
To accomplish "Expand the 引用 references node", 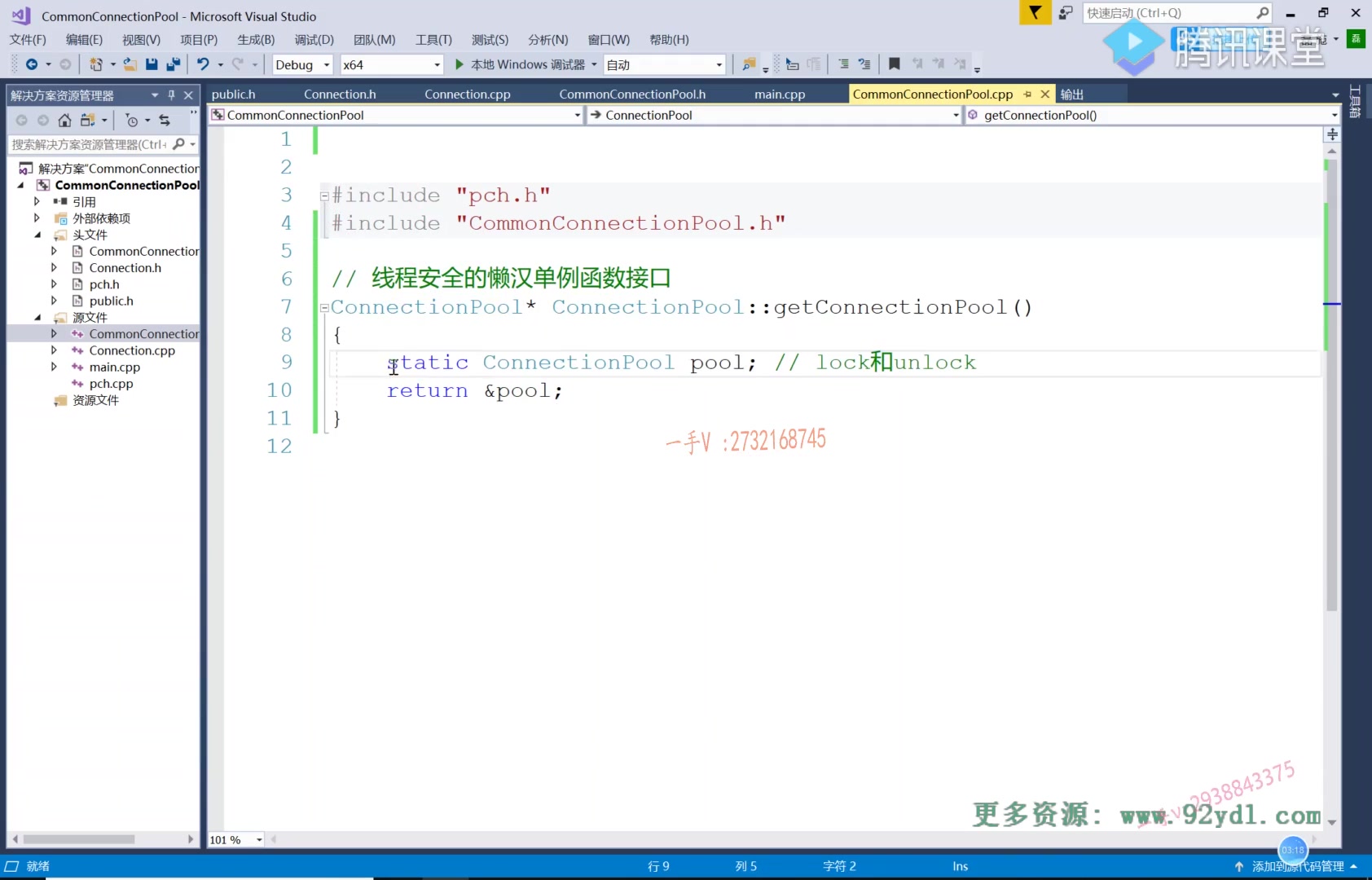I will [x=37, y=201].
